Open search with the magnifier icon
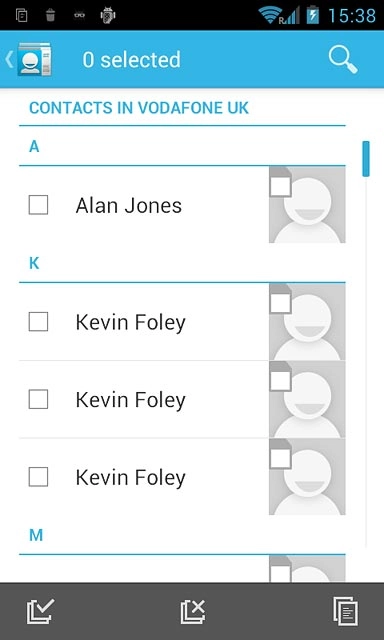Screen dimensions: 384x640 343,60
